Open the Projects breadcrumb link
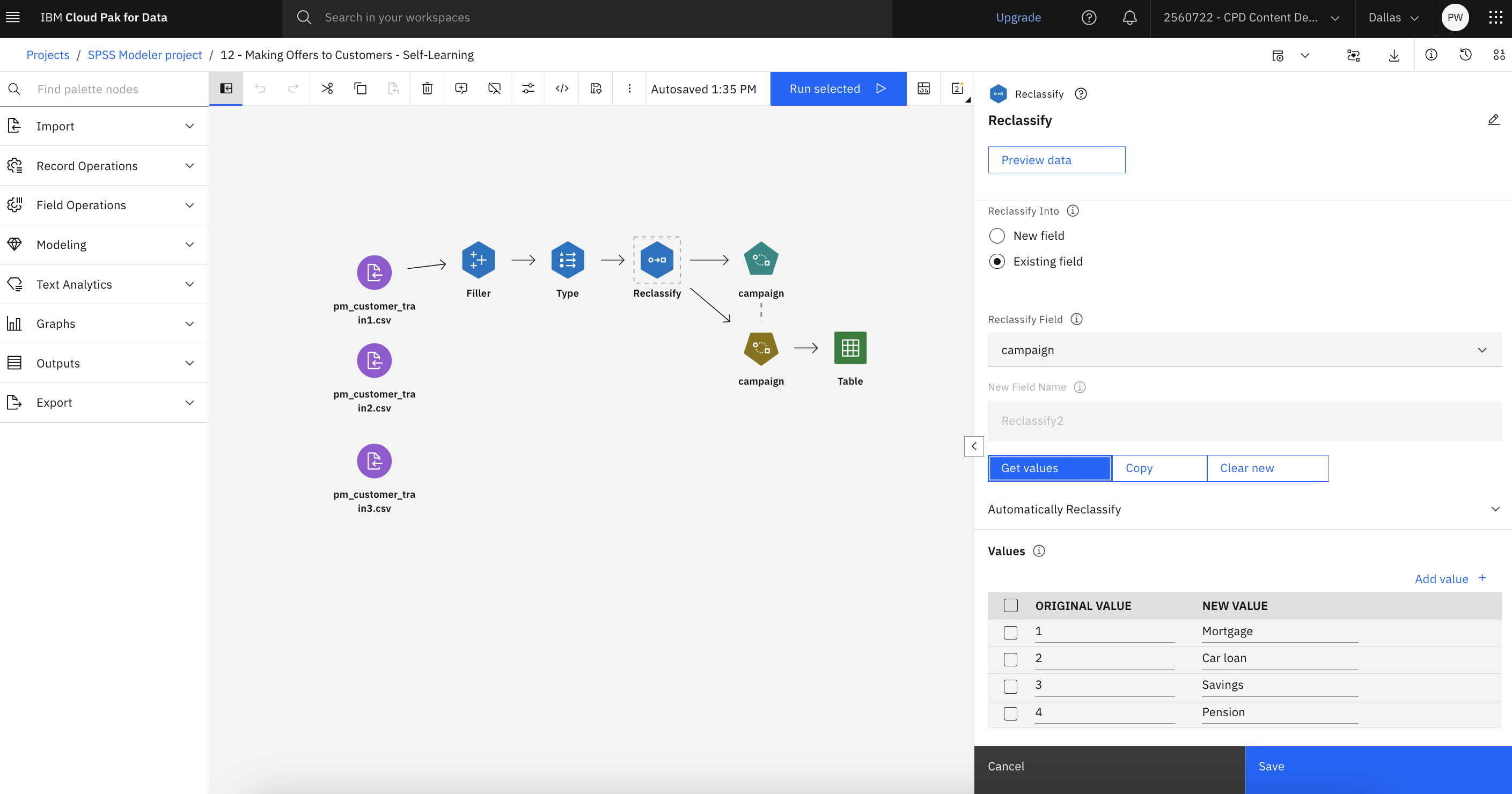Screen dimensions: 1512x794 click(48, 55)
